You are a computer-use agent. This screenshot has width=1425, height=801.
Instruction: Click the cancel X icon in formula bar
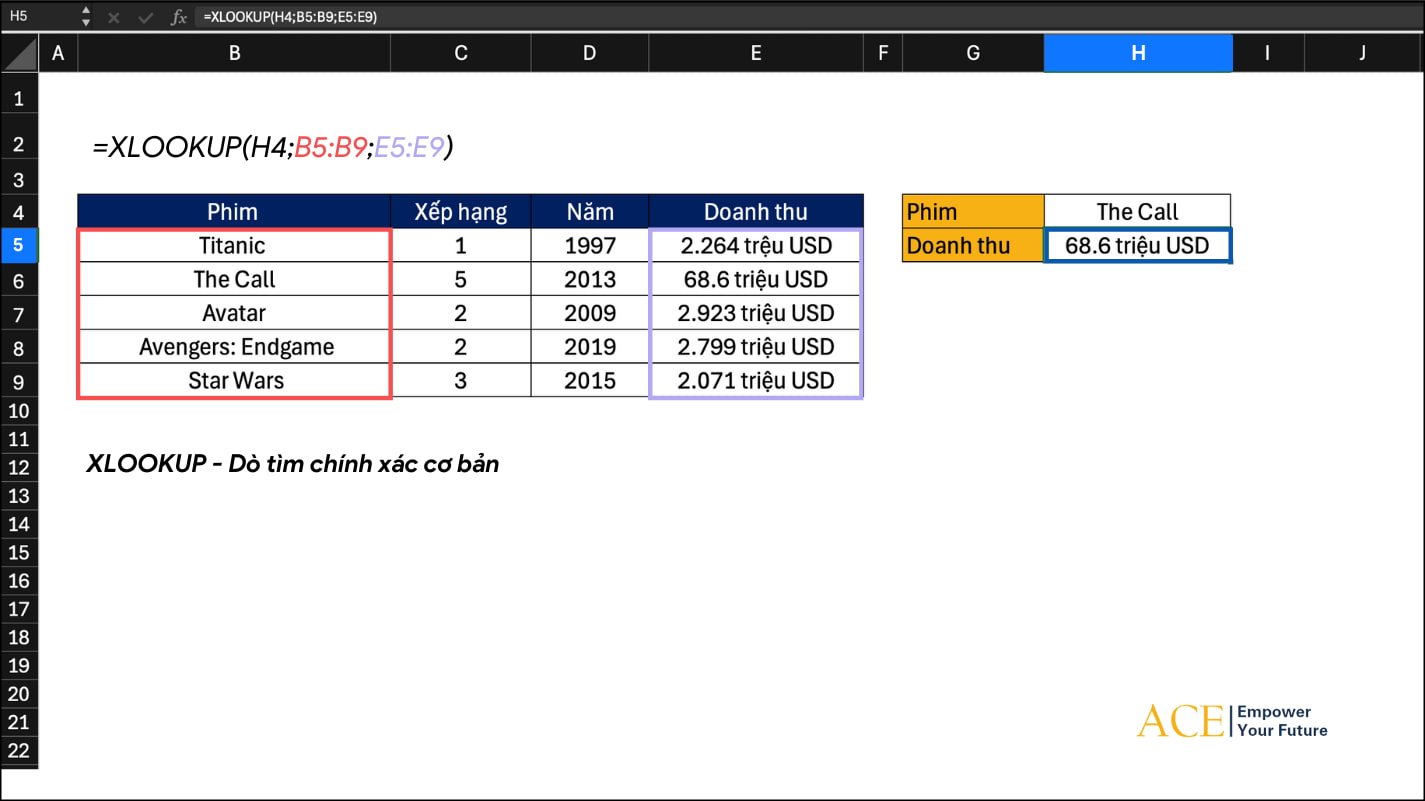(114, 17)
